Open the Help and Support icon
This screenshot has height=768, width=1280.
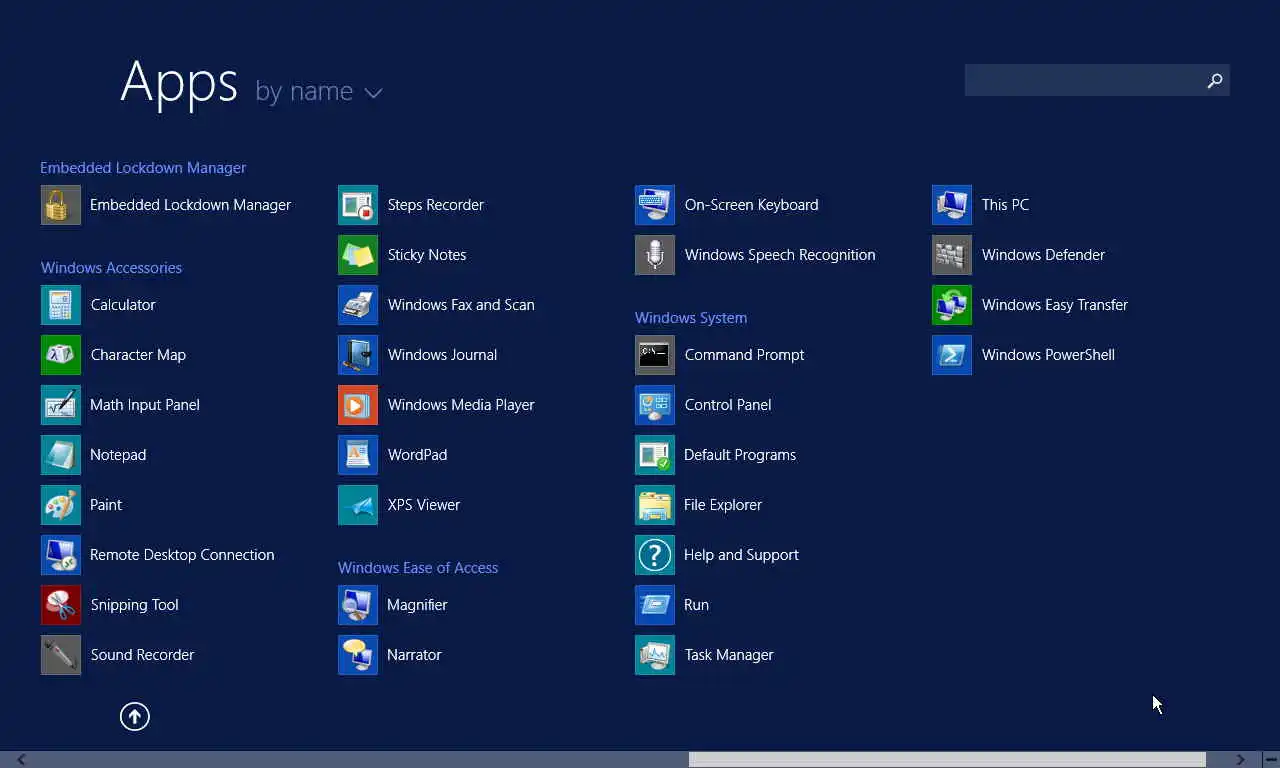point(655,555)
